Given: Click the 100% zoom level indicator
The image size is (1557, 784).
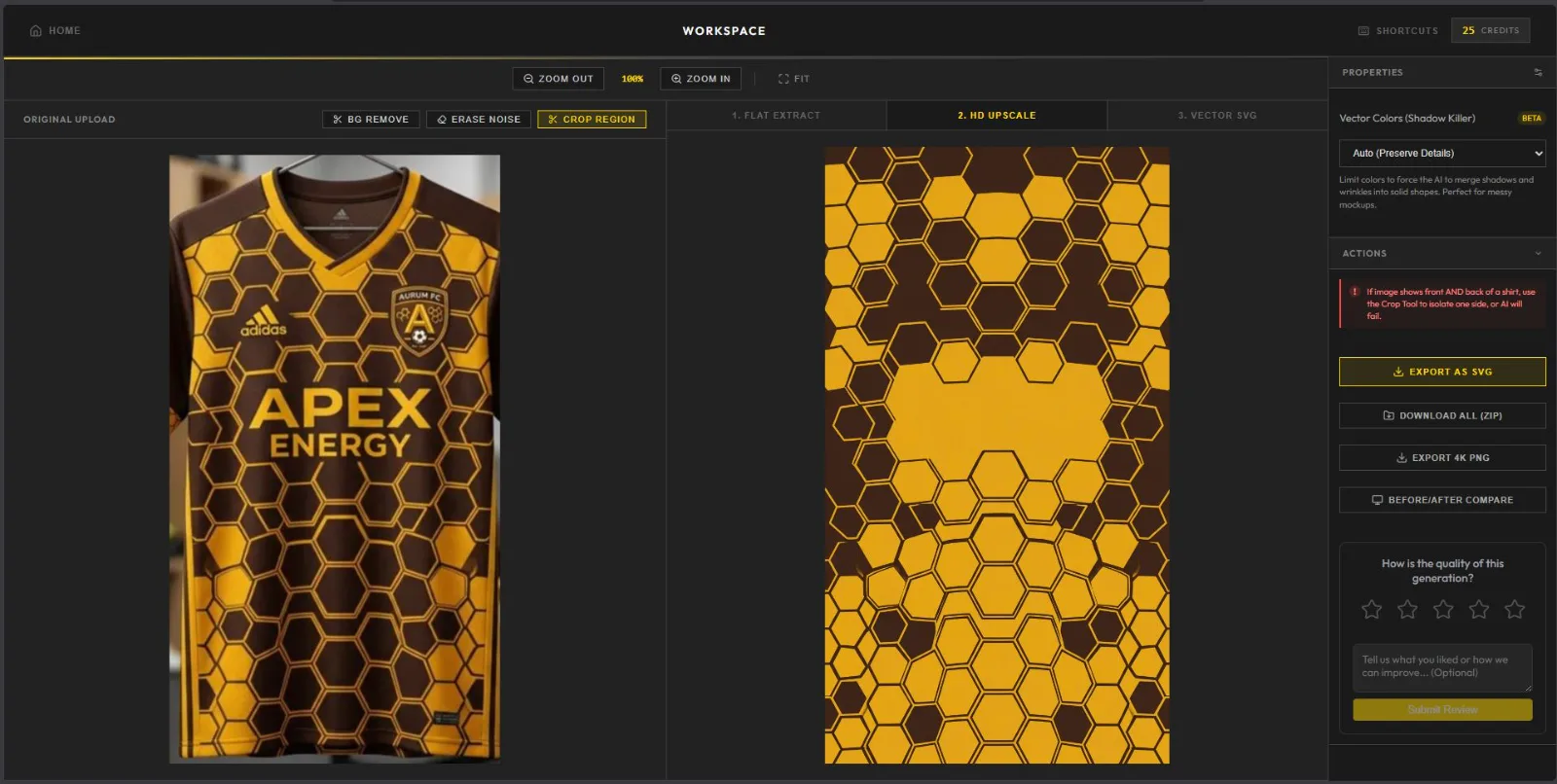Looking at the screenshot, I should click(633, 79).
